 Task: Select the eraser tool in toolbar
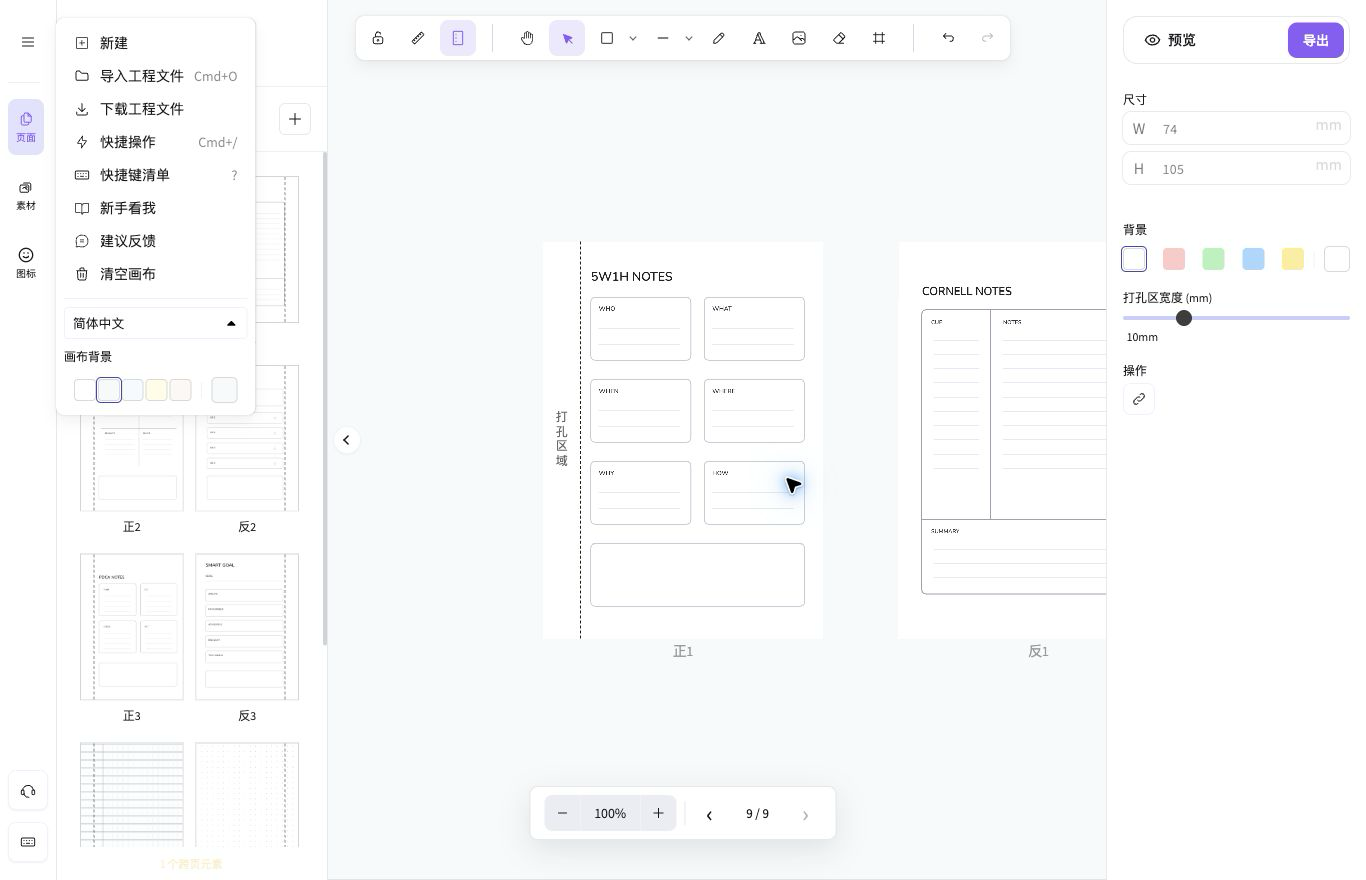click(839, 38)
